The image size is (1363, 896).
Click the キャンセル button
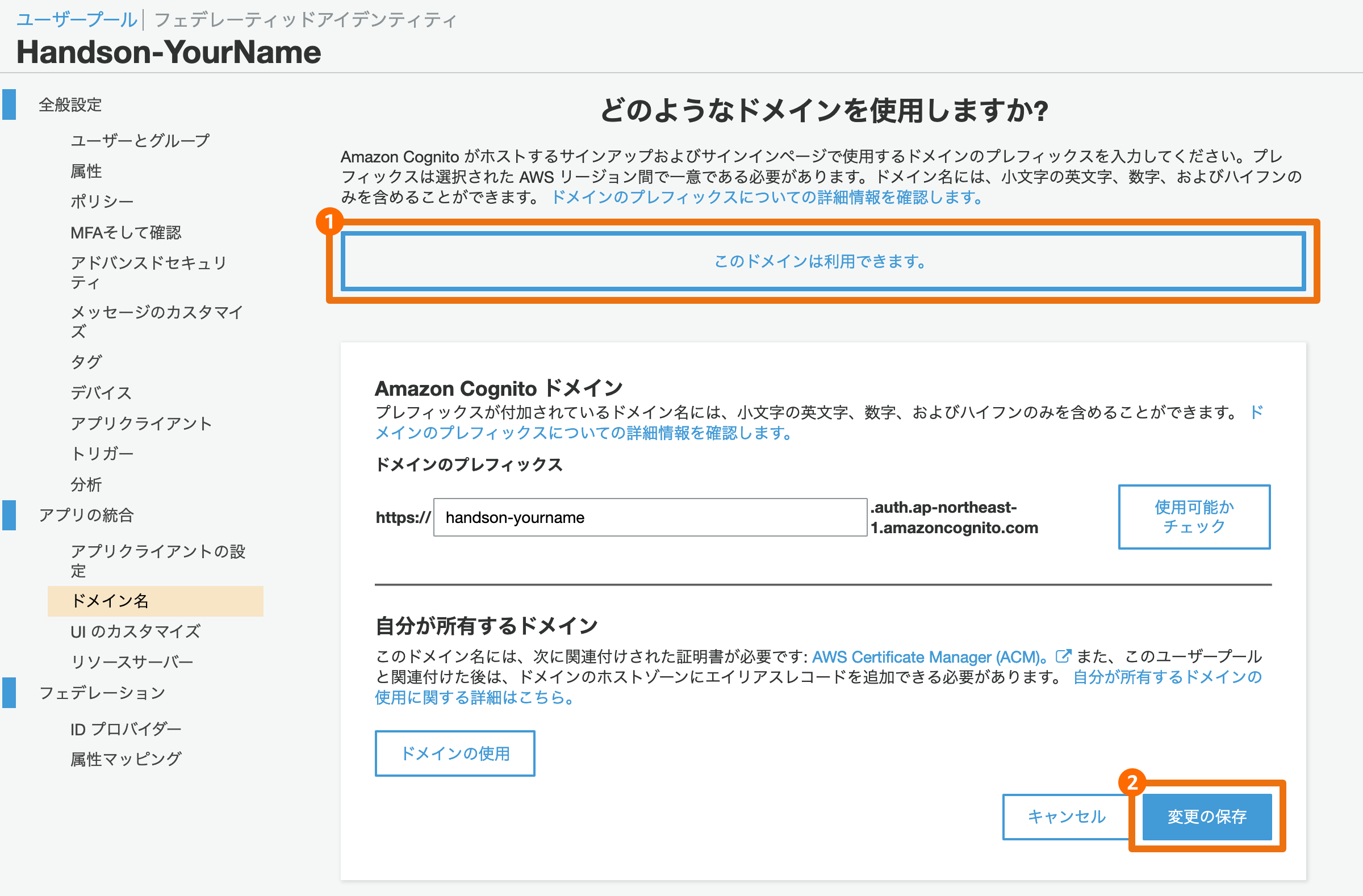click(1066, 817)
